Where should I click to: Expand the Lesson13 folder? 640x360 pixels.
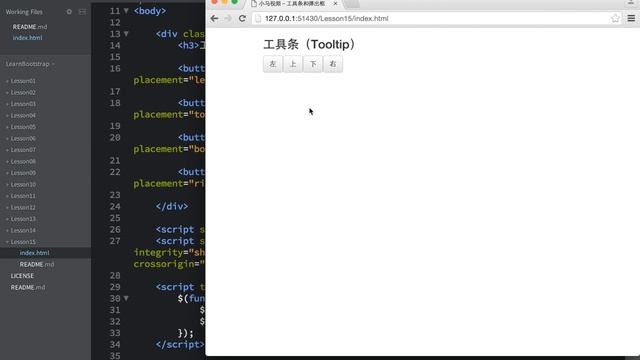(21, 219)
